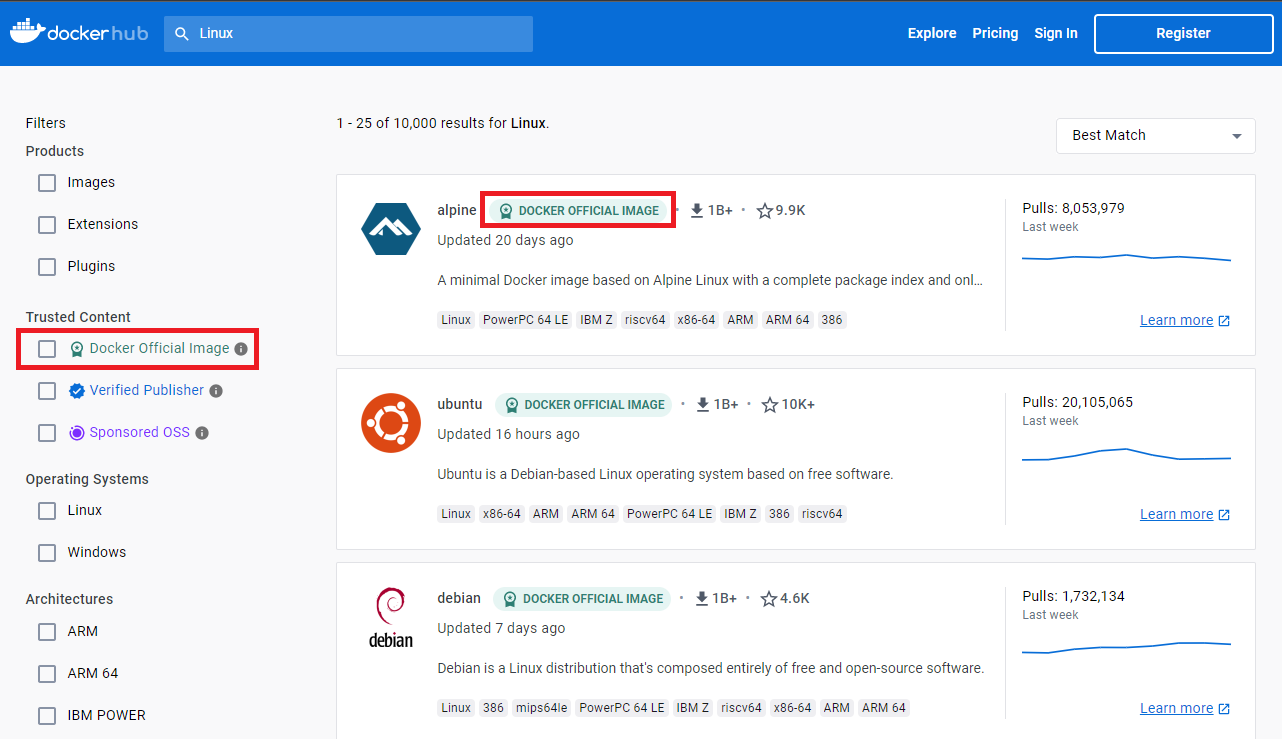Click alpine's weekly pulls trend chart
1282x739 pixels.
[x=1126, y=258]
